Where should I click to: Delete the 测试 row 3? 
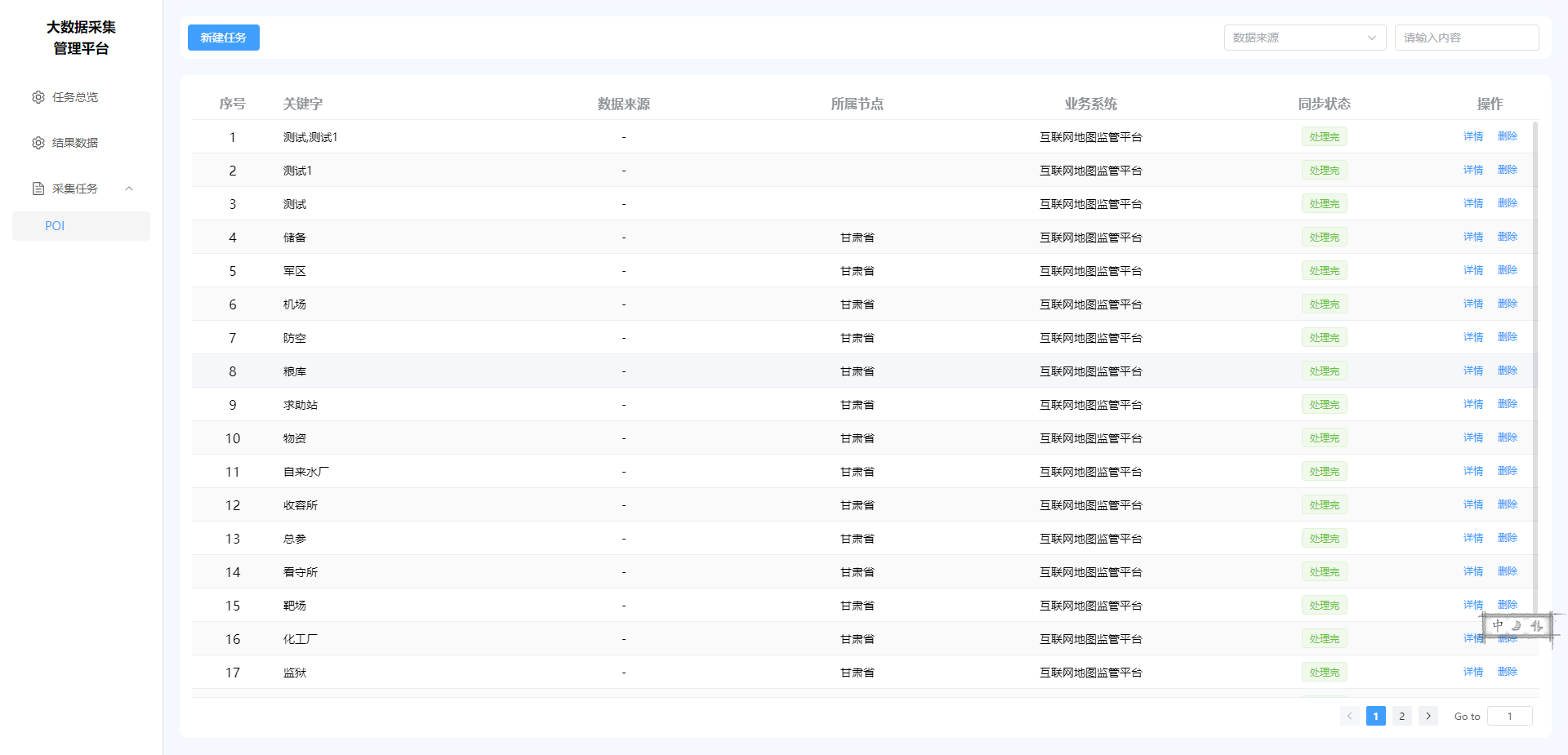(1508, 203)
